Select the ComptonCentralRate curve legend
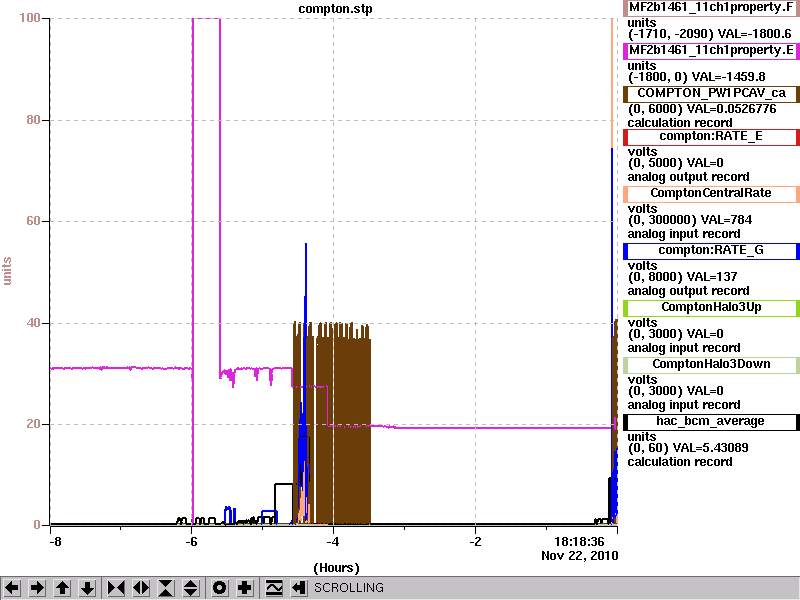 click(711, 193)
